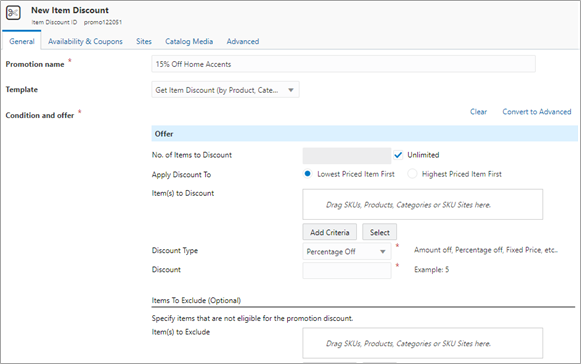Switch to the Availability & Coupons tab
The height and width of the screenshot is (364, 581).
[85, 42]
